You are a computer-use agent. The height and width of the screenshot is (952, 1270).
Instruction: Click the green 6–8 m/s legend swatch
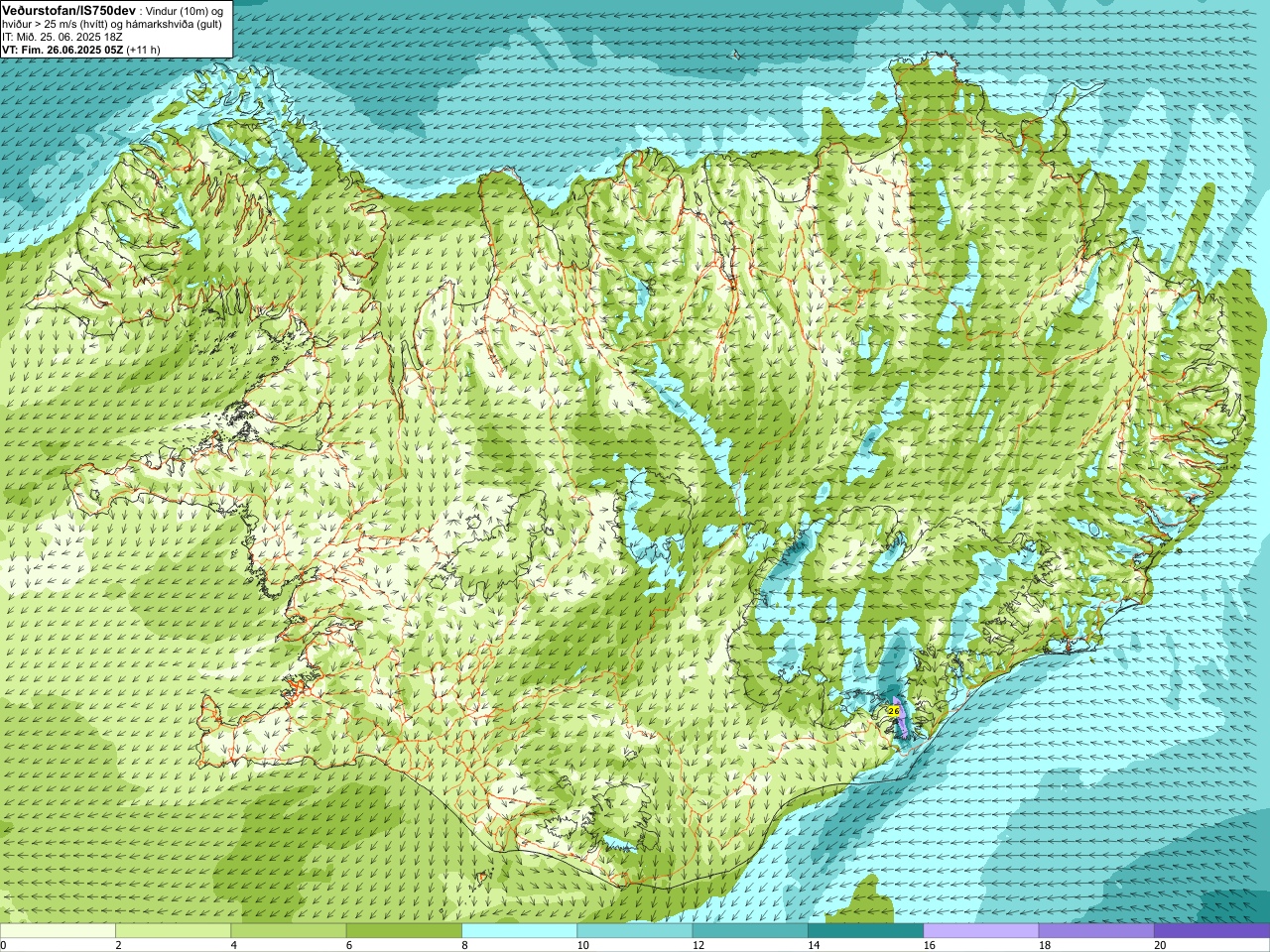coord(404,931)
